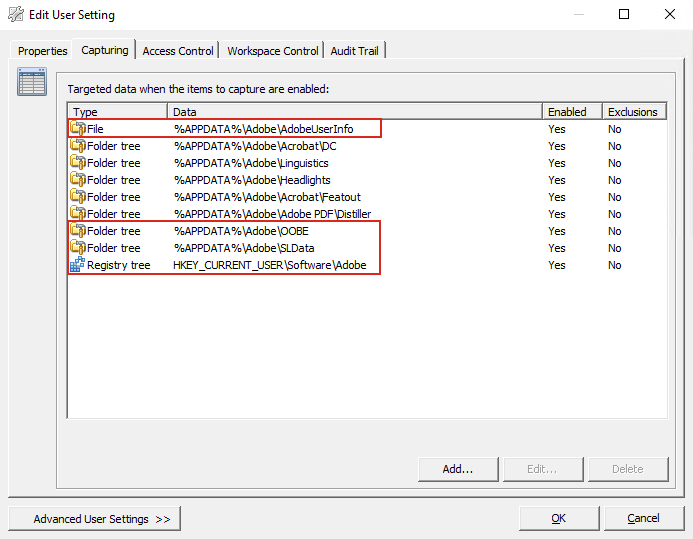Image resolution: width=693 pixels, height=539 pixels.
Task: Click the File icon for AdobeUserInfo row
Action: (x=78, y=129)
